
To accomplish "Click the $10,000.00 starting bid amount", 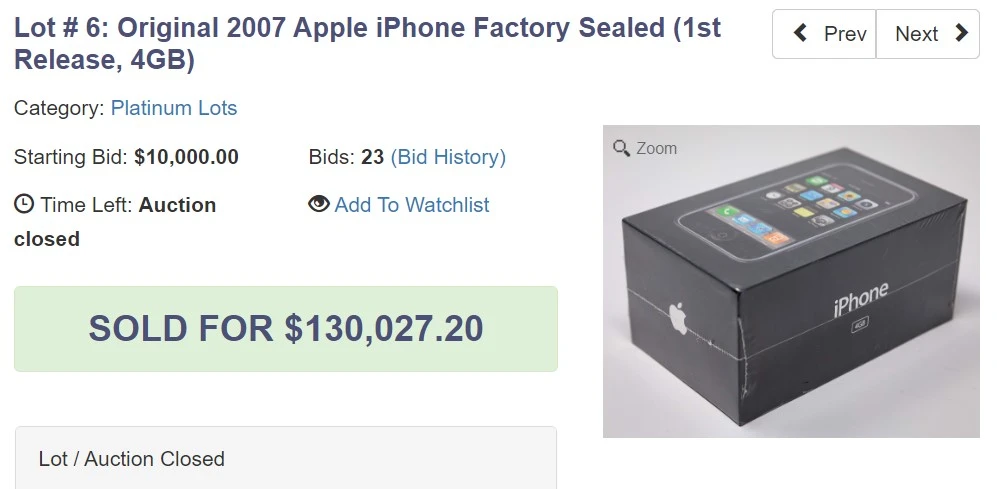I will pos(186,157).
